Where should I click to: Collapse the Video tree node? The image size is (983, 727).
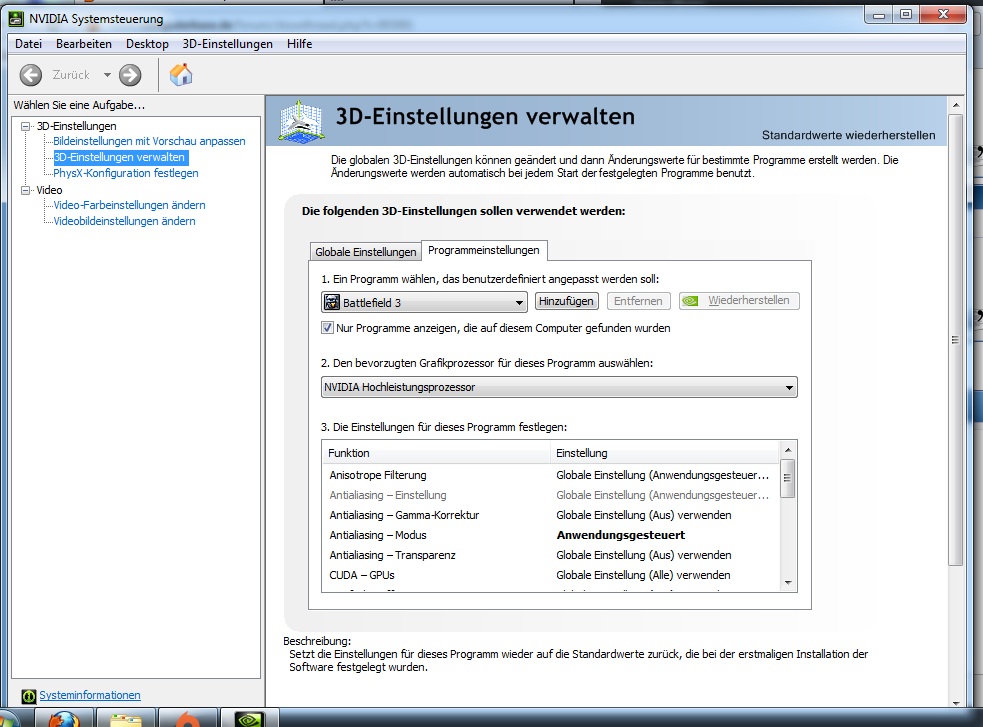(x=26, y=190)
